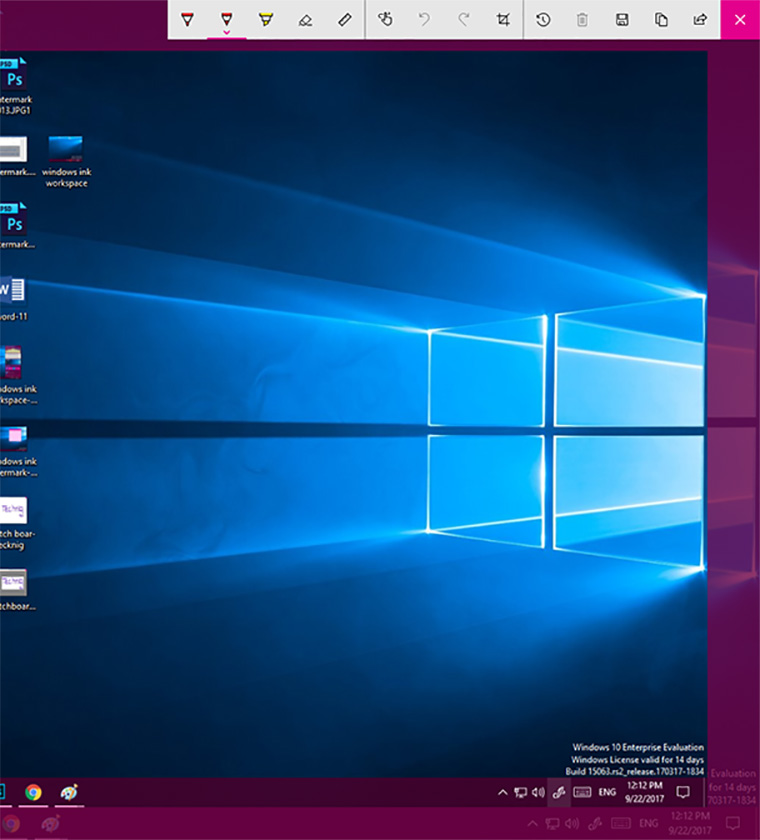Screen dimensions: 760x840
Task: Crop the screen sketch
Action: click(503, 20)
